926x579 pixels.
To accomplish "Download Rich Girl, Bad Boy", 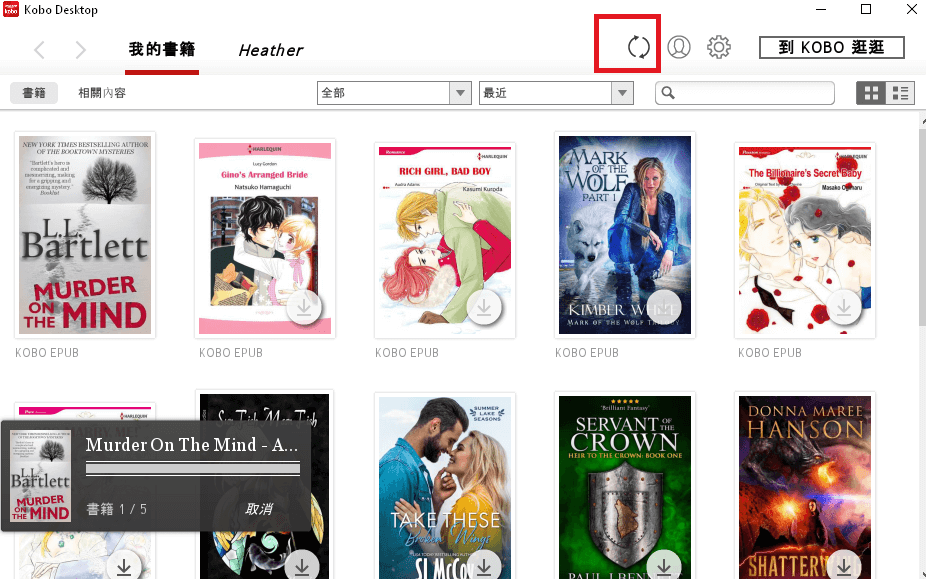I will point(484,307).
